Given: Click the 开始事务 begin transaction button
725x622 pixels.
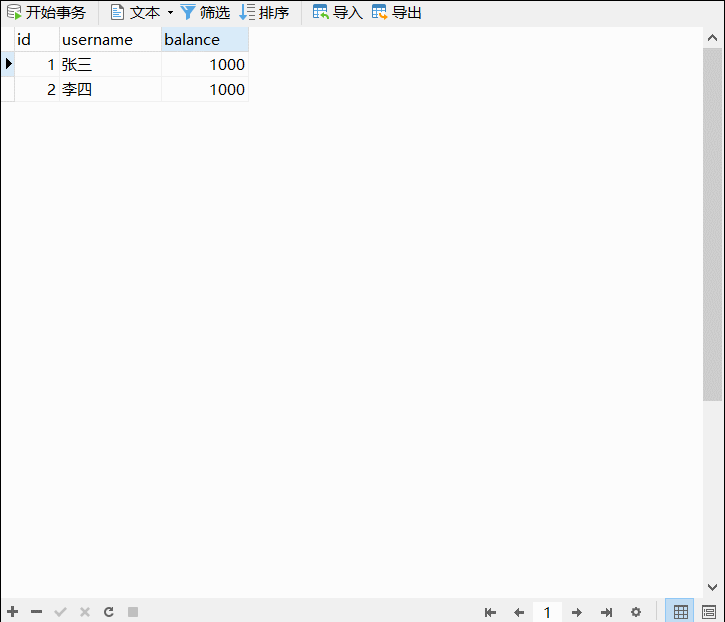Looking at the screenshot, I should pyautogui.click(x=46, y=12).
